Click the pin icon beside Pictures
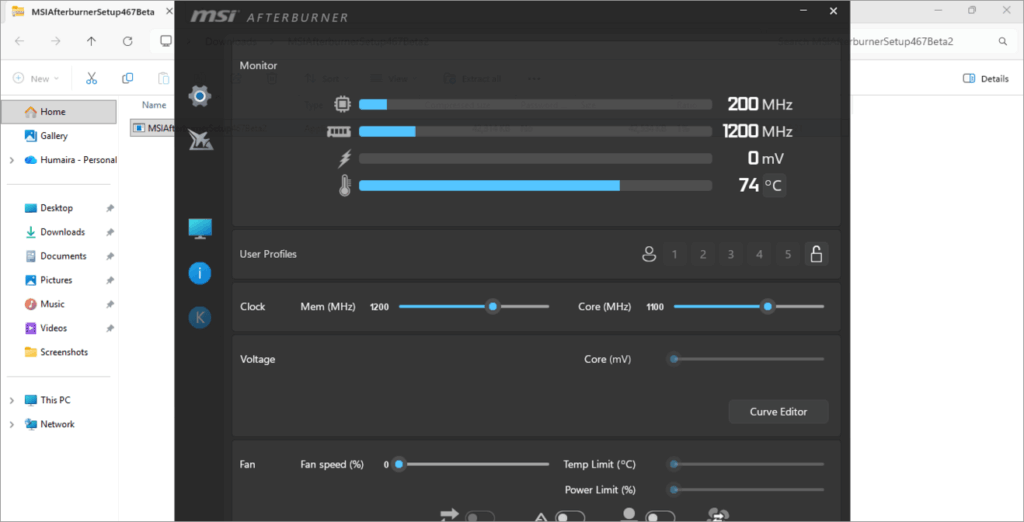 tap(110, 280)
